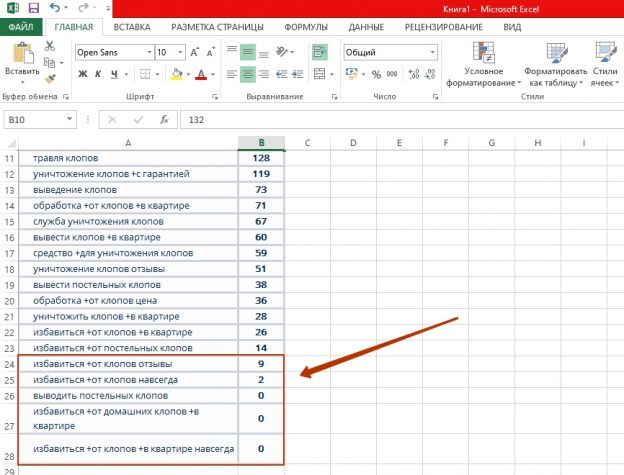The width and height of the screenshot is (624, 475).
Task: Select cell 'служба уничтожения клопов'
Action: (x=128, y=221)
